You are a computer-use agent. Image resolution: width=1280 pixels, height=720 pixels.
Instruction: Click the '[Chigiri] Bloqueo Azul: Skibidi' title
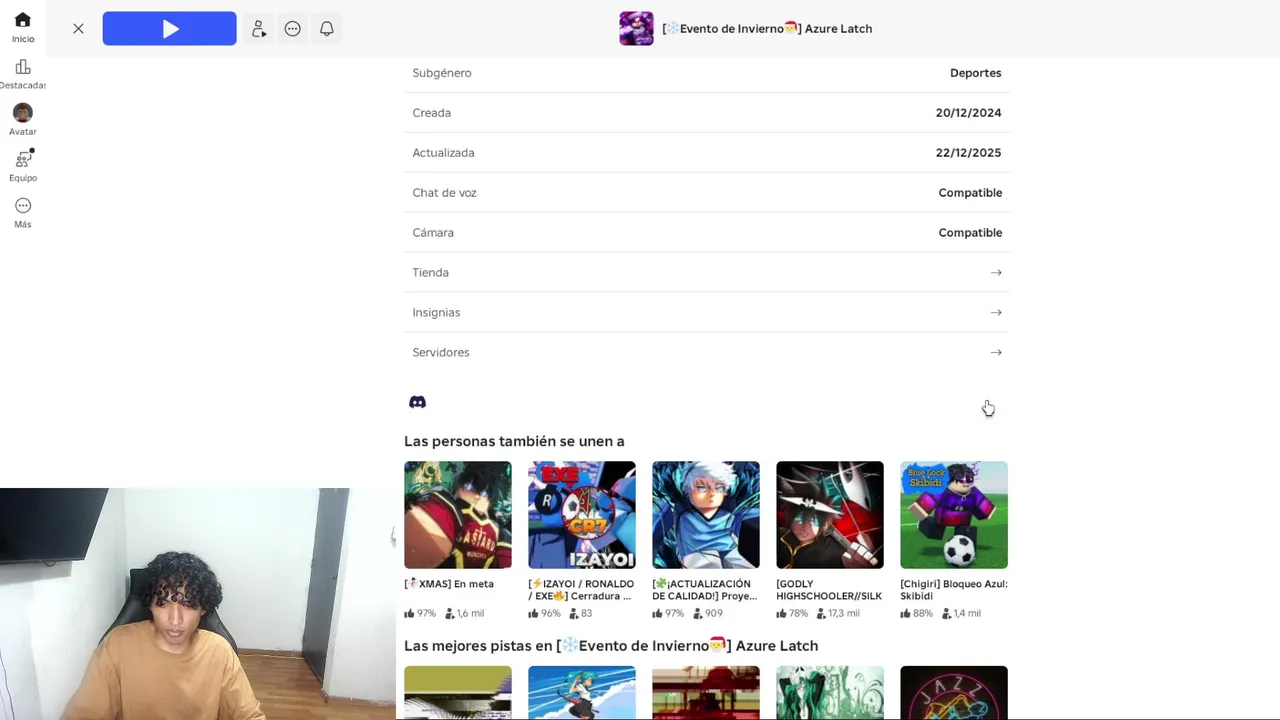954,590
